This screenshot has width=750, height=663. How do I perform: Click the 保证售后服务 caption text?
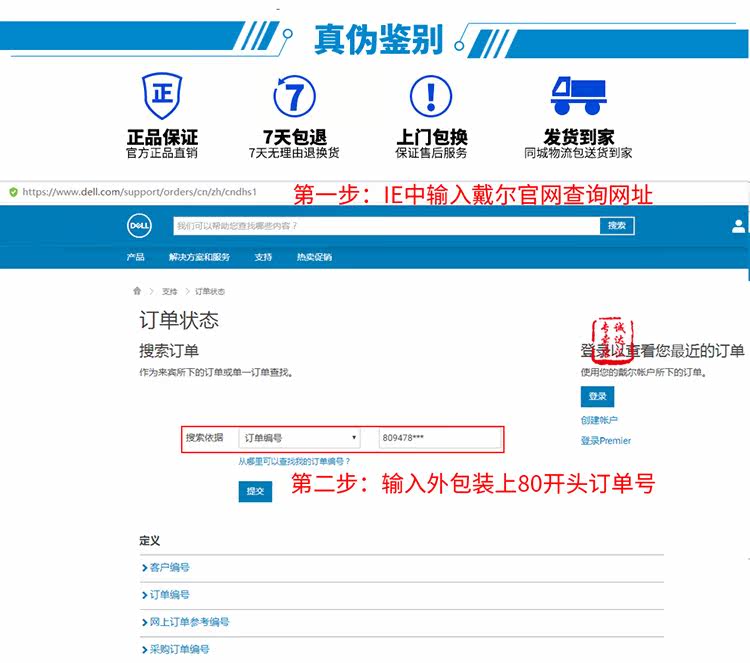point(431,153)
